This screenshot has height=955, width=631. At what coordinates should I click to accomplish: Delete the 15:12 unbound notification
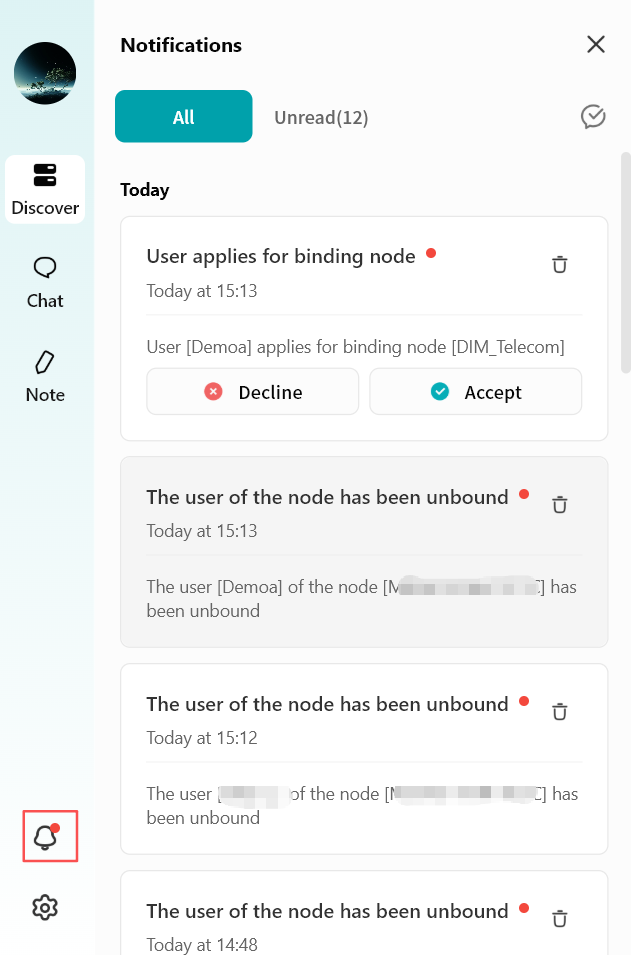coord(560,712)
